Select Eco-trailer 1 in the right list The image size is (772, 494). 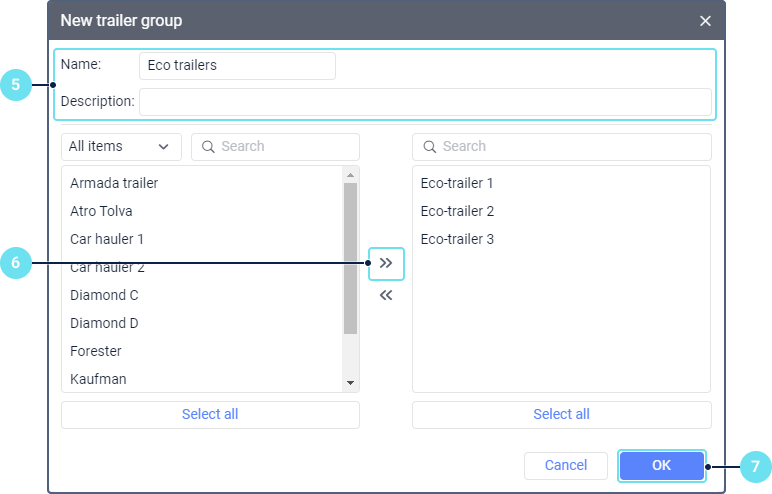click(x=457, y=183)
